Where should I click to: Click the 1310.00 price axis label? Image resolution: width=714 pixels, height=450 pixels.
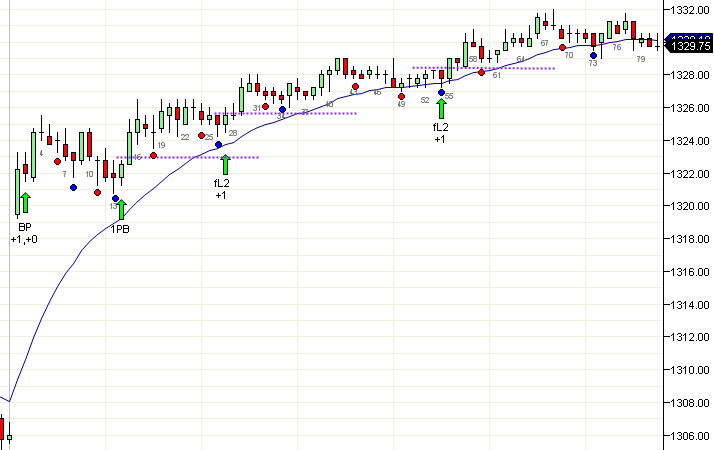[x=689, y=370]
